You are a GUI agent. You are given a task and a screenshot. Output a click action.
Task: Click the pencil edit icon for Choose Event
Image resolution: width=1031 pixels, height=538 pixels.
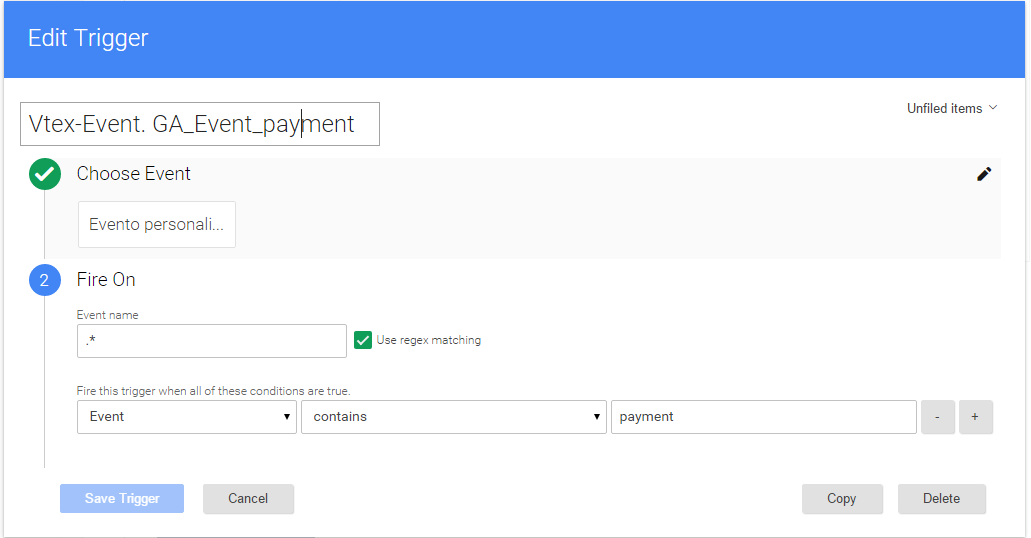click(984, 174)
